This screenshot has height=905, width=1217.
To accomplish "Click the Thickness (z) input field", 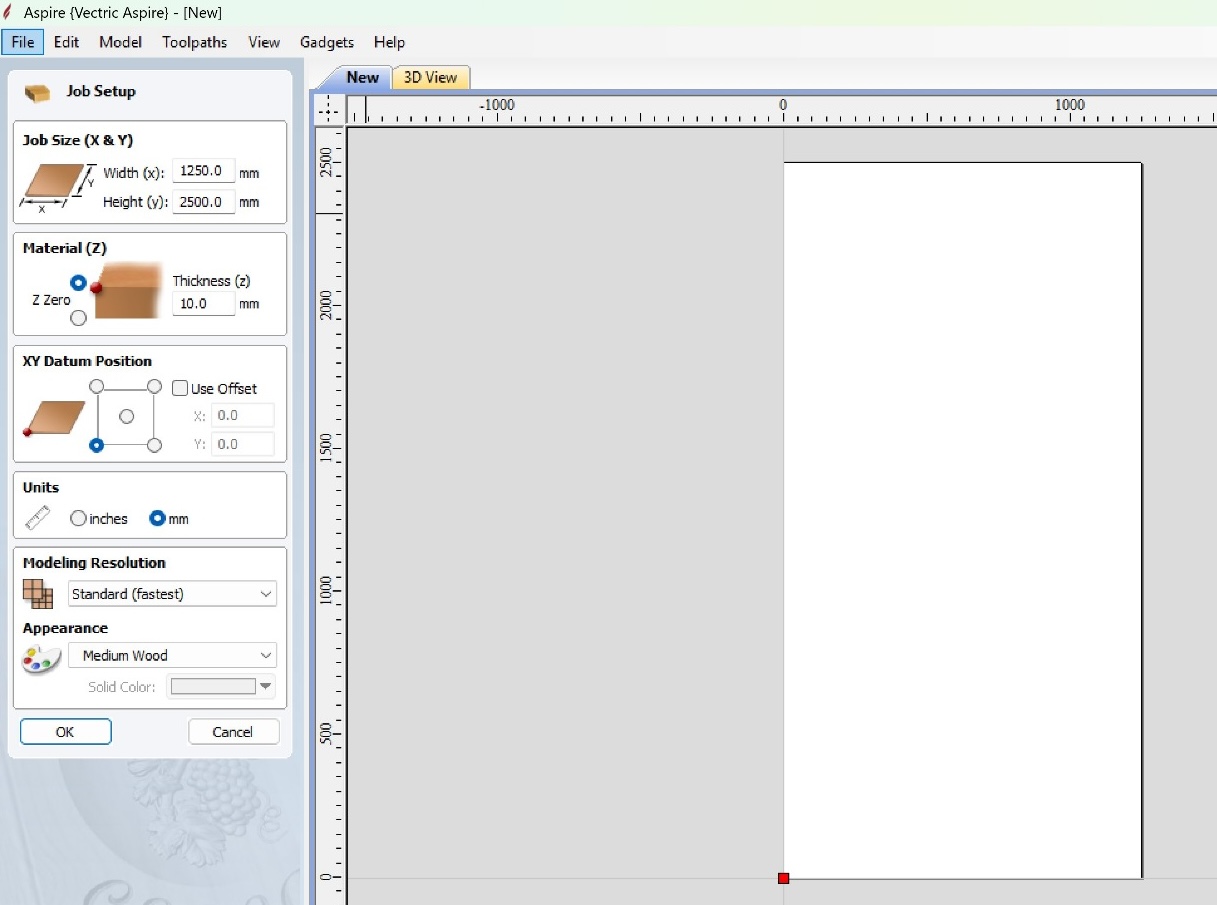I will coord(204,303).
